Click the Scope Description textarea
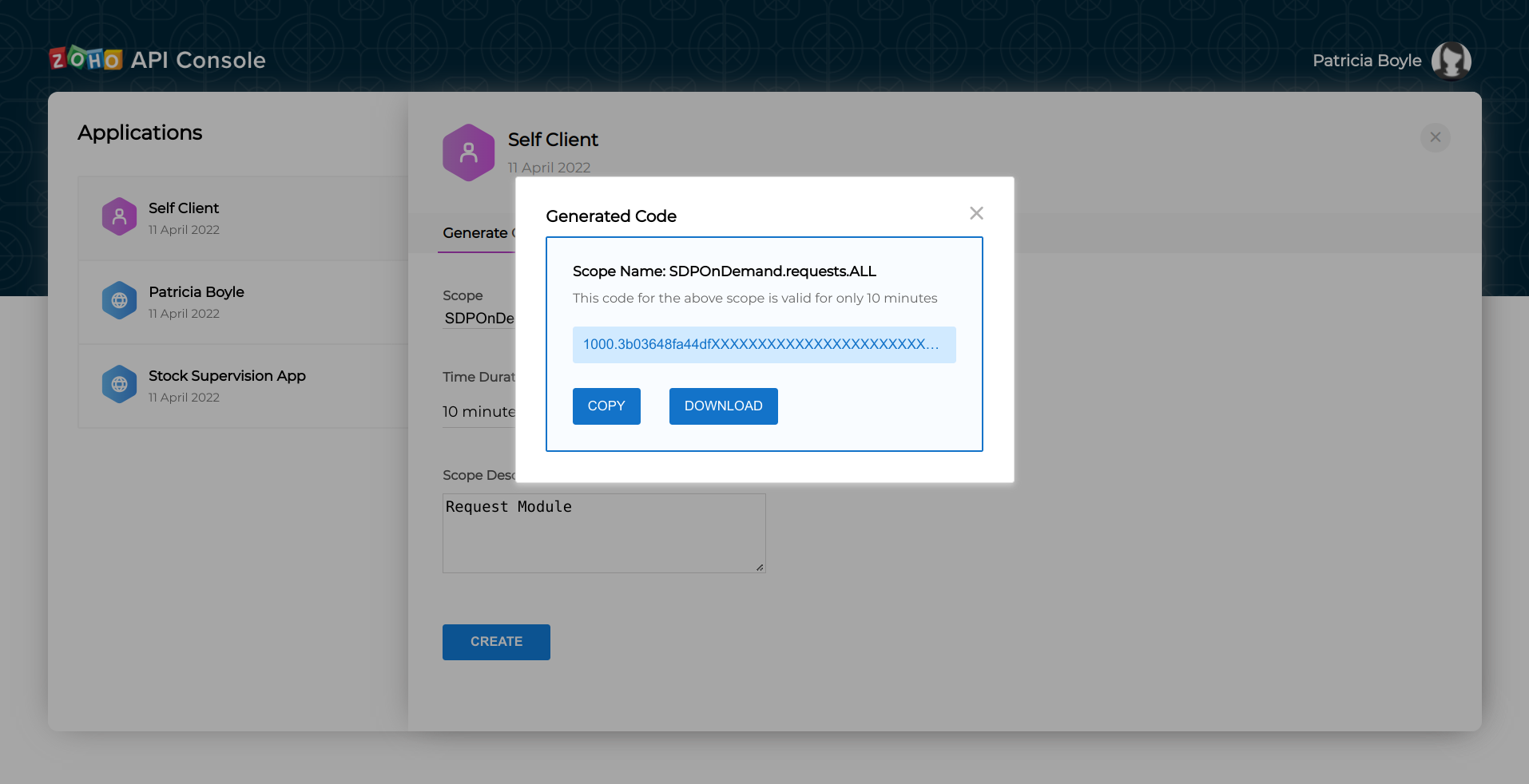Viewport: 1529px width, 784px height. 604,533
